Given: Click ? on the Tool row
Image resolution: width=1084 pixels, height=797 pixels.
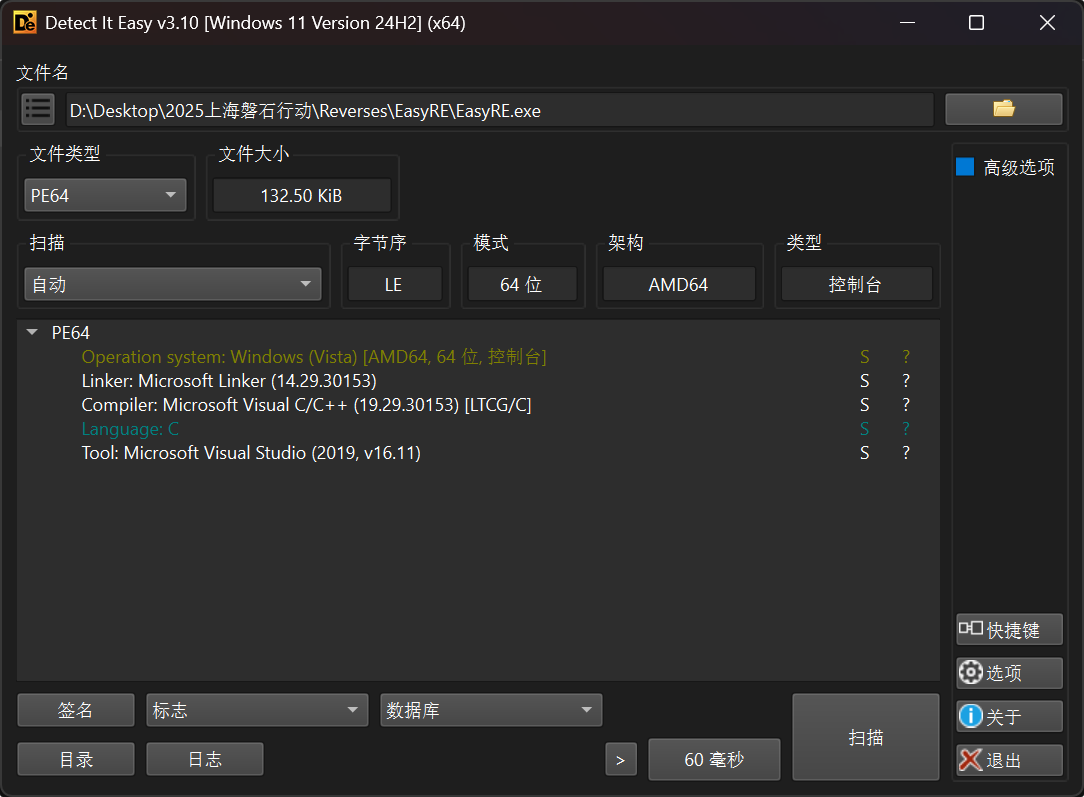Looking at the screenshot, I should click(906, 453).
